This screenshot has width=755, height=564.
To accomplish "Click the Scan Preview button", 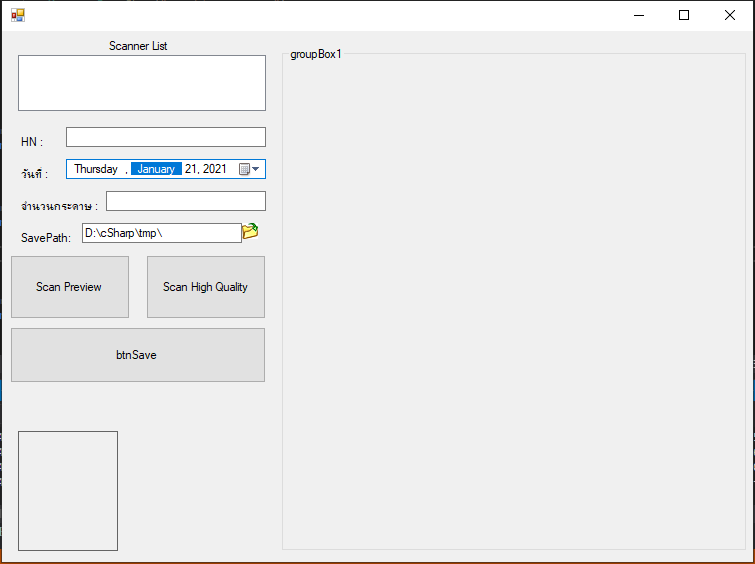I will coord(70,287).
